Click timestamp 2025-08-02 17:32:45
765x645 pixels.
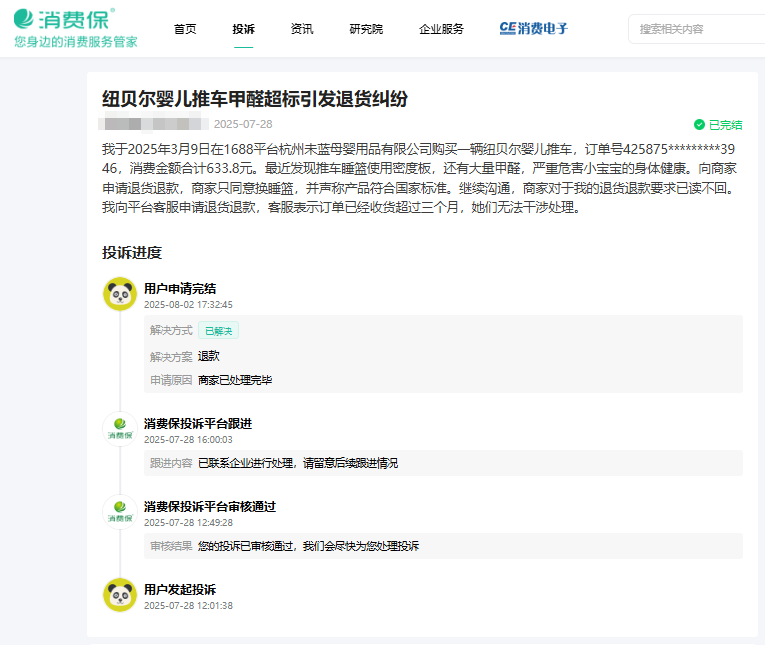click(x=188, y=304)
